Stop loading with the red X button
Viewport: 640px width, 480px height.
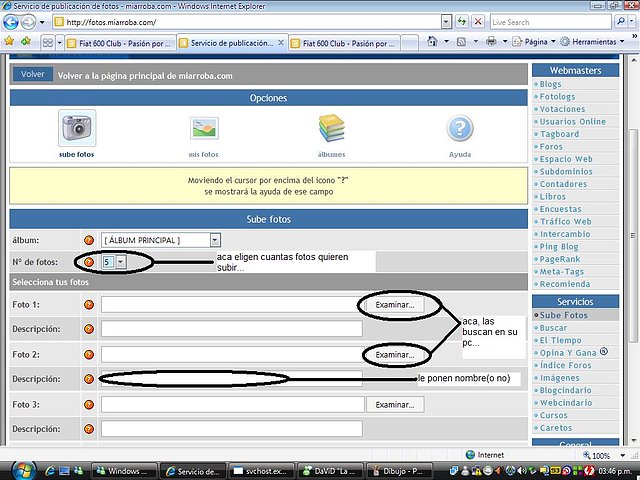pos(478,22)
